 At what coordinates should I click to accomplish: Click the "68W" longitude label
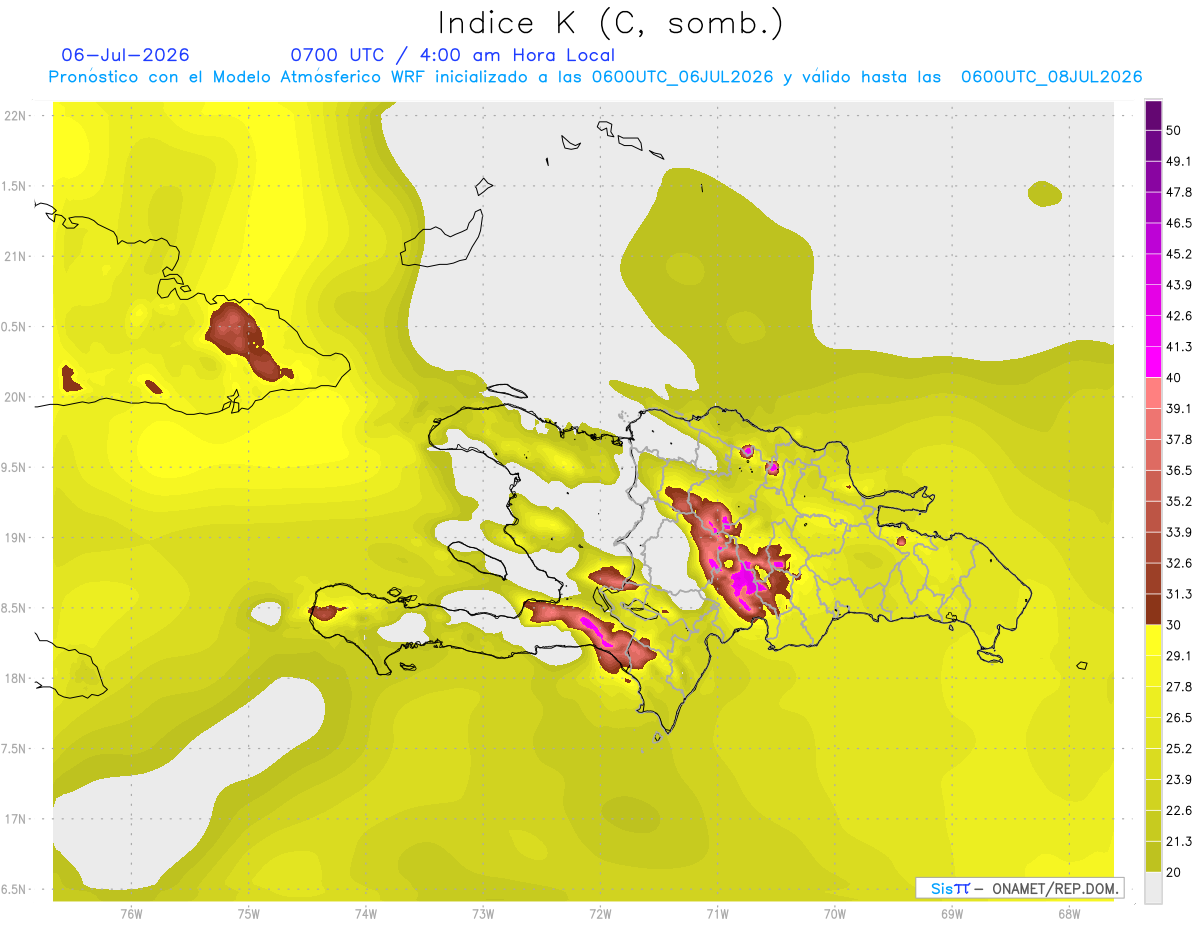point(1069,913)
